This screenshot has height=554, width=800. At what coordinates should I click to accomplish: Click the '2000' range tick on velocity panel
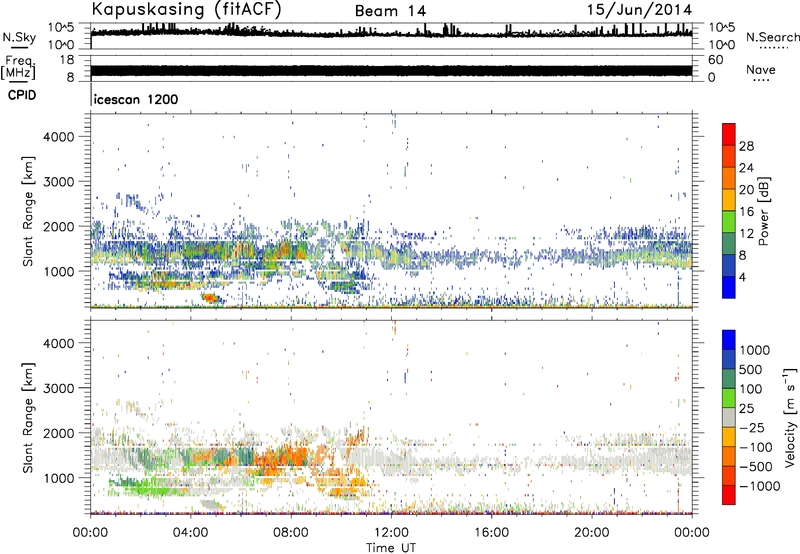click(x=59, y=433)
